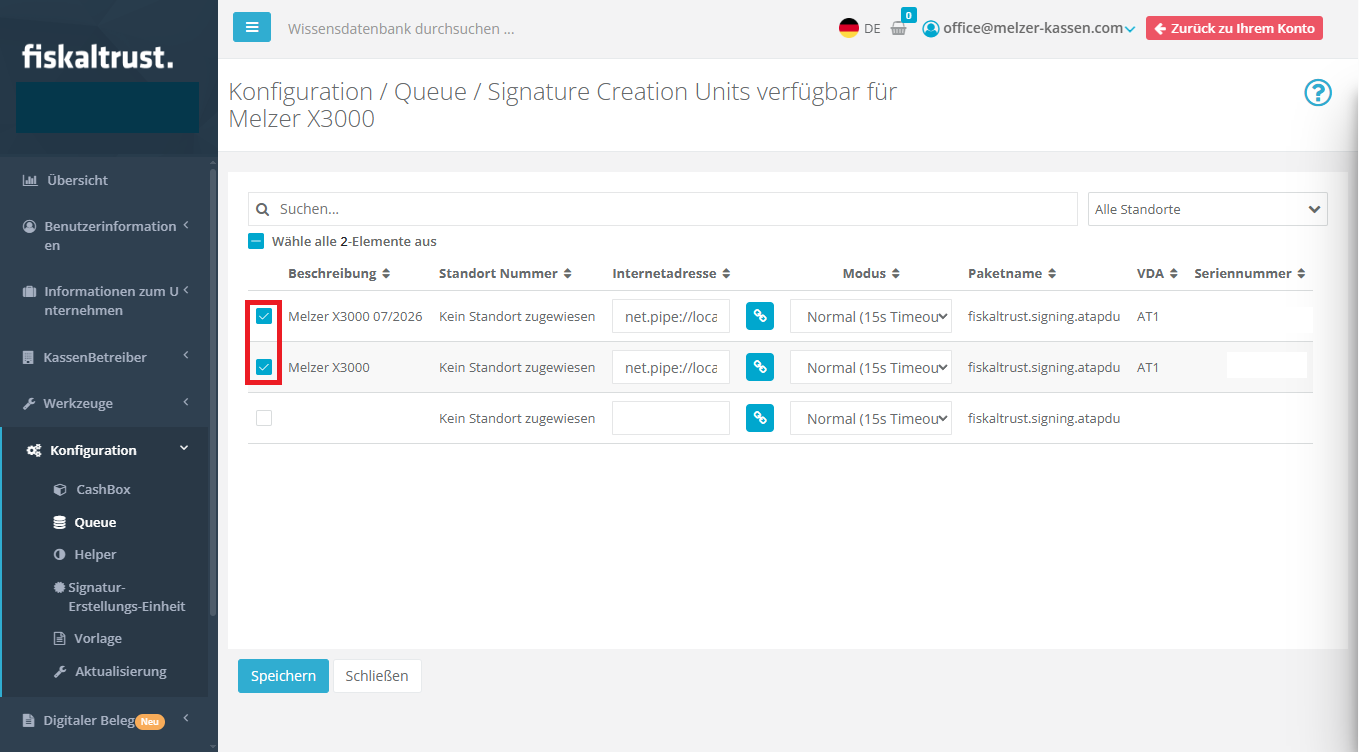Click the German flag language icon

coord(849,28)
